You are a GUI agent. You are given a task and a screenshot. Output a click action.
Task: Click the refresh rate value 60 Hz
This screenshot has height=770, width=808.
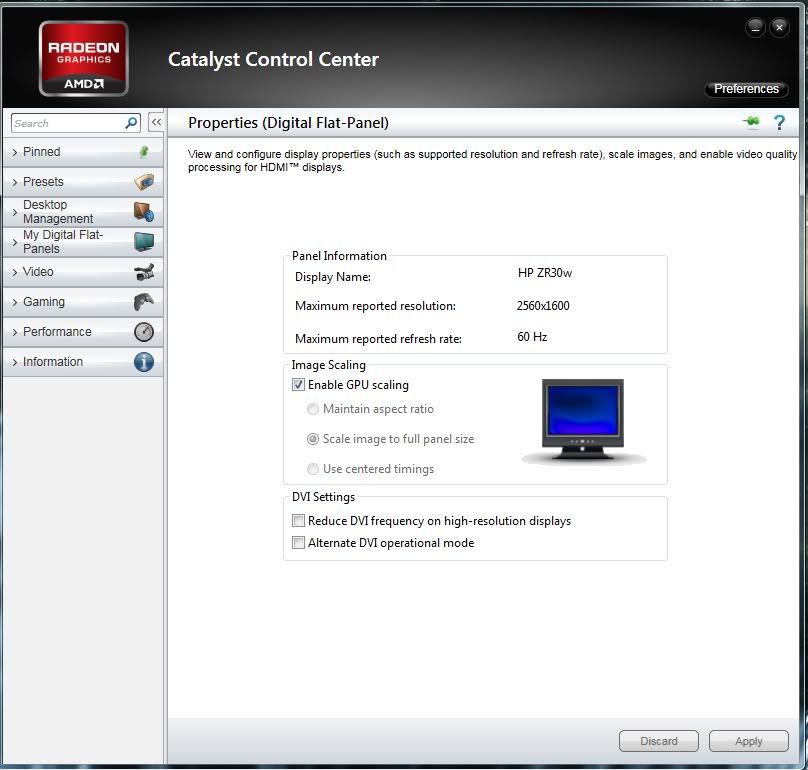[532, 337]
